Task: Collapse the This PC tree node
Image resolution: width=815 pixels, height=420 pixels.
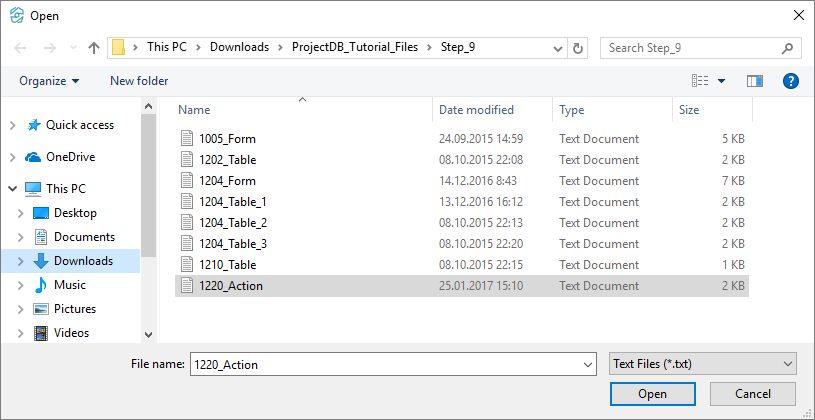Action: click(x=12, y=189)
